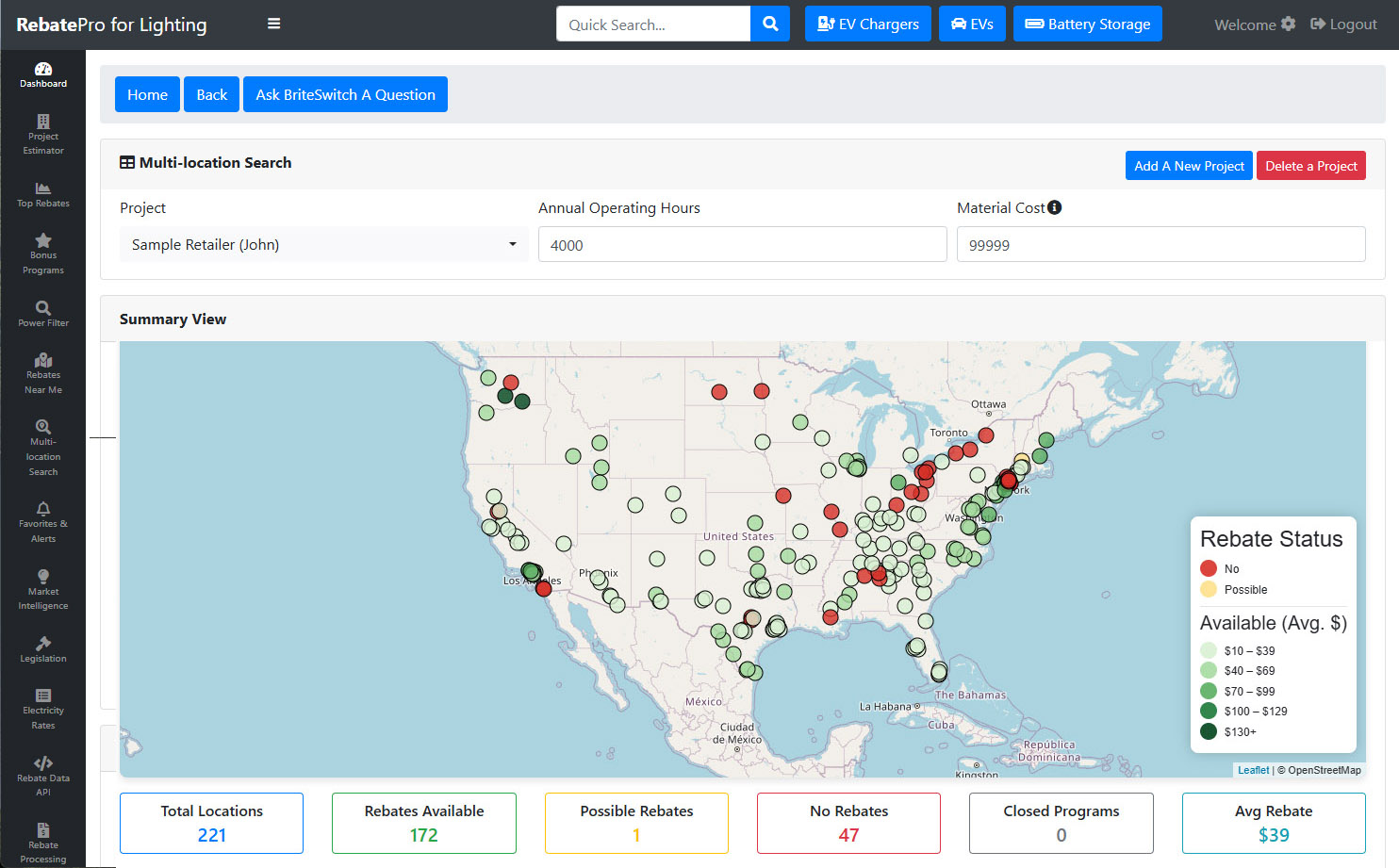This screenshot has width=1399, height=868.
Task: Select Multi-location Search sidebar icon
Action: (x=43, y=449)
